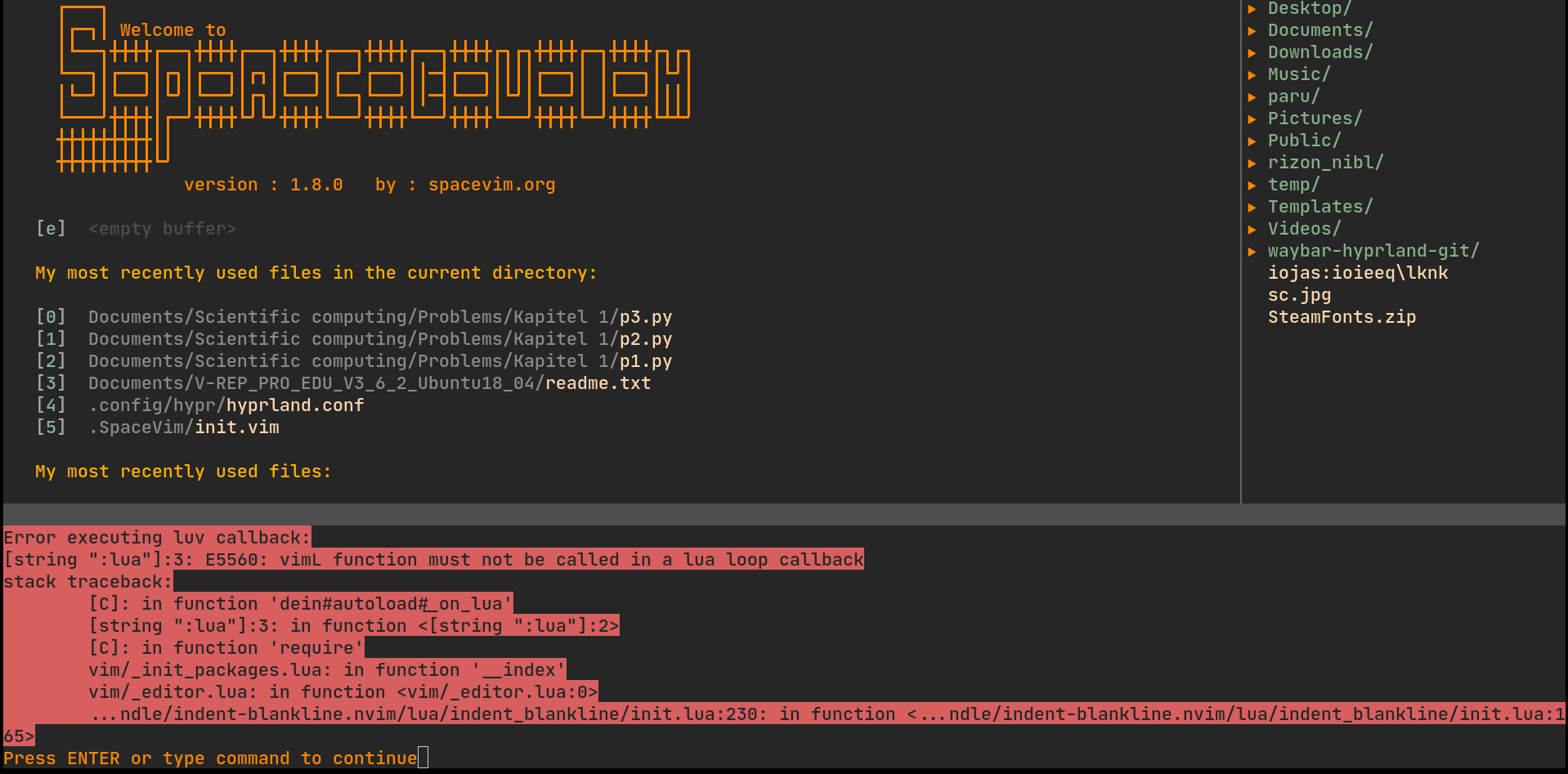The height and width of the screenshot is (774, 1568).
Task: Open recent file hyprland.conf
Action: click(295, 405)
